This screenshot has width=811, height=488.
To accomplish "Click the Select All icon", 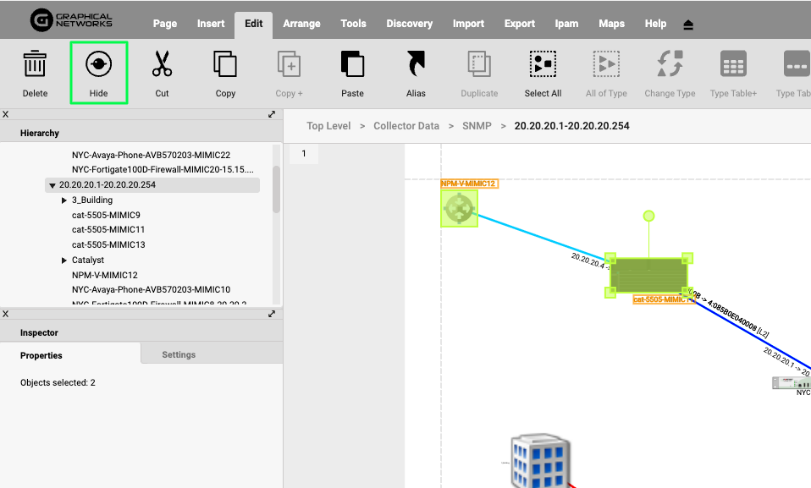I will [543, 66].
